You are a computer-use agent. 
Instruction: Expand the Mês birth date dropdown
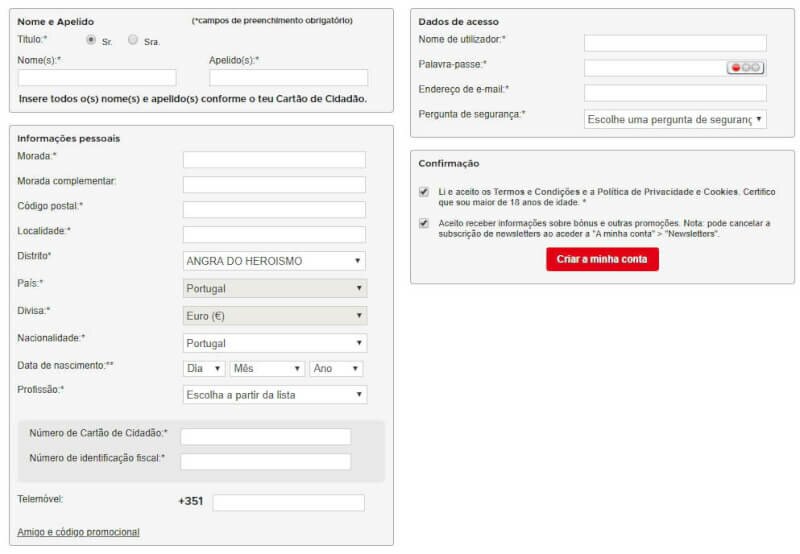266,369
